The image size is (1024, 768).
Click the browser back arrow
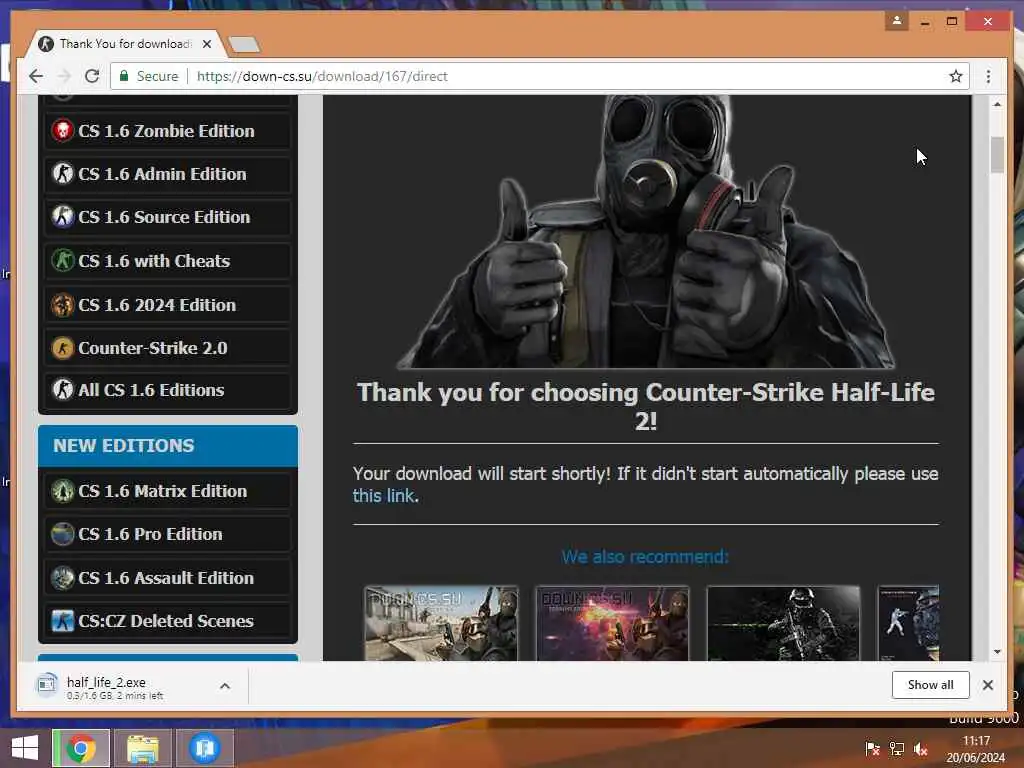coord(36,76)
